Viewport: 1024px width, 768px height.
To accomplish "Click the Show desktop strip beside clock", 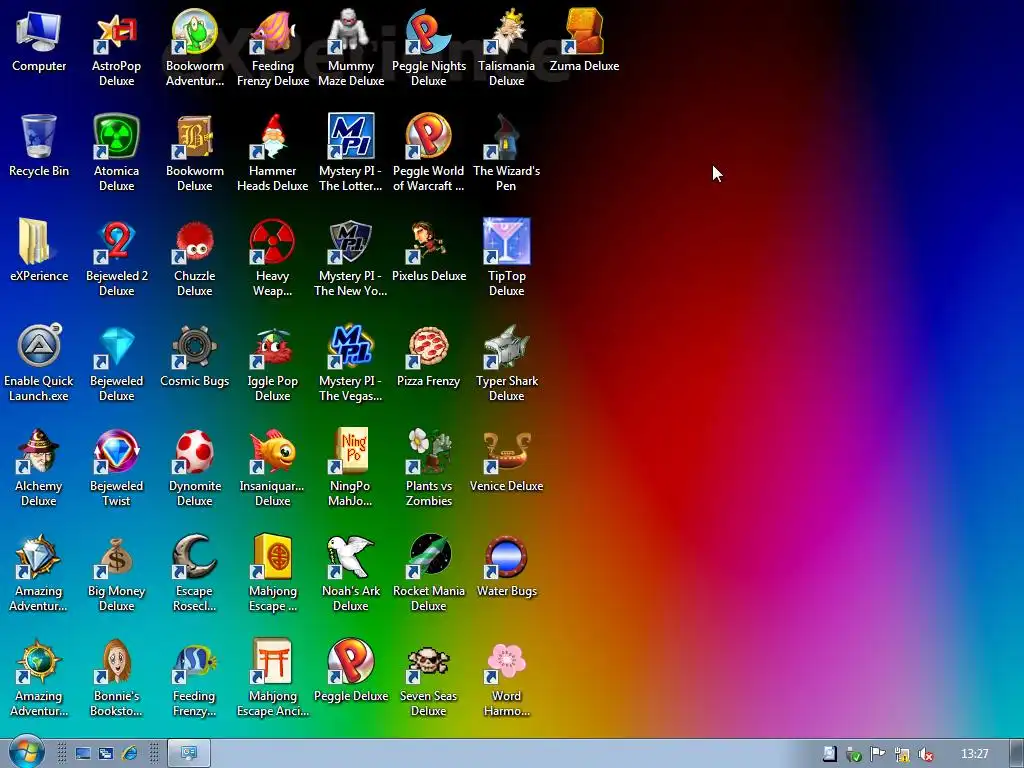I will (x=1016, y=754).
